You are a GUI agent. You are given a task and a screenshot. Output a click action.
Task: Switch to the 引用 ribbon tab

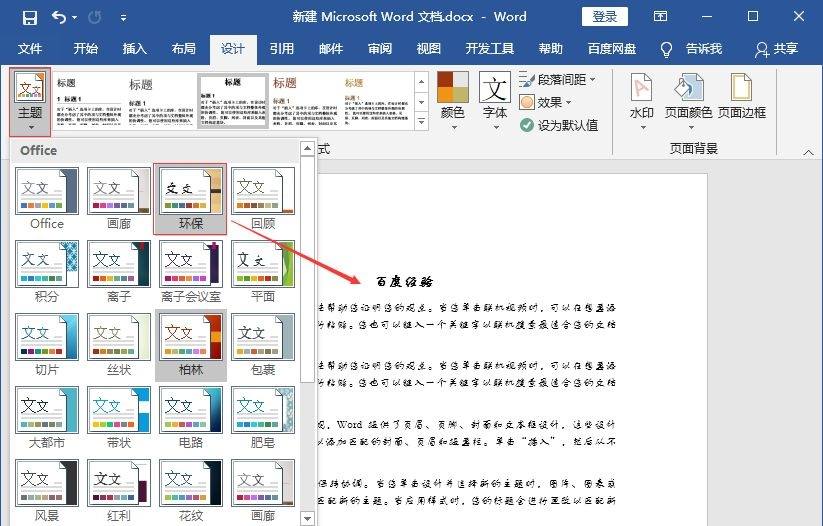coord(282,49)
